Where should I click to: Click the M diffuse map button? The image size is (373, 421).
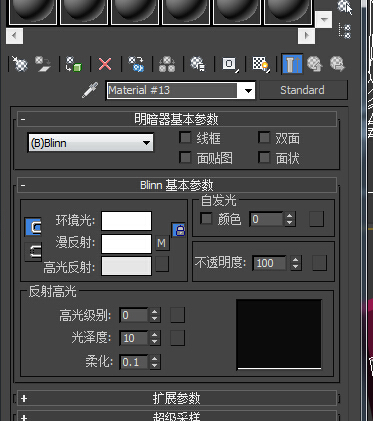pyautogui.click(x=162, y=243)
